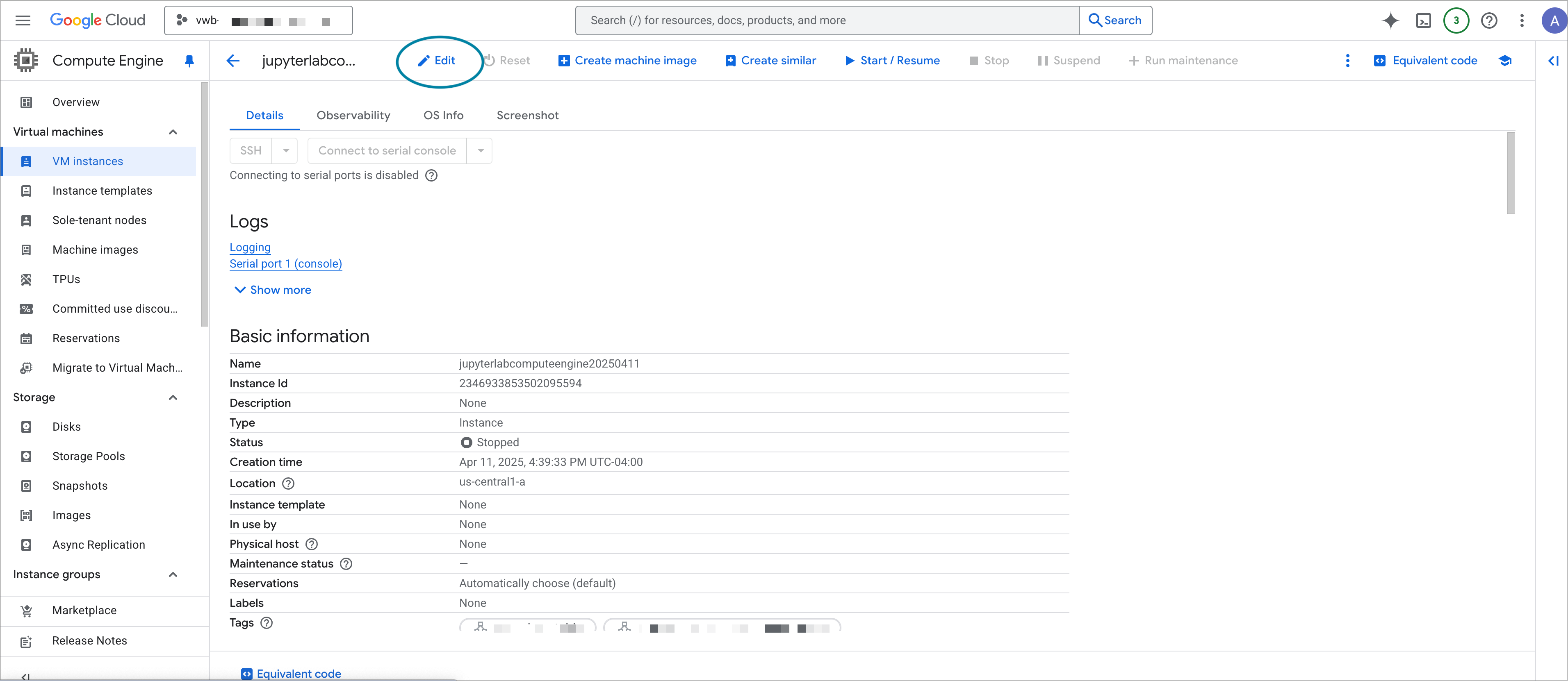Open the account avatar A
The height and width of the screenshot is (681, 1568).
pyautogui.click(x=1554, y=20)
